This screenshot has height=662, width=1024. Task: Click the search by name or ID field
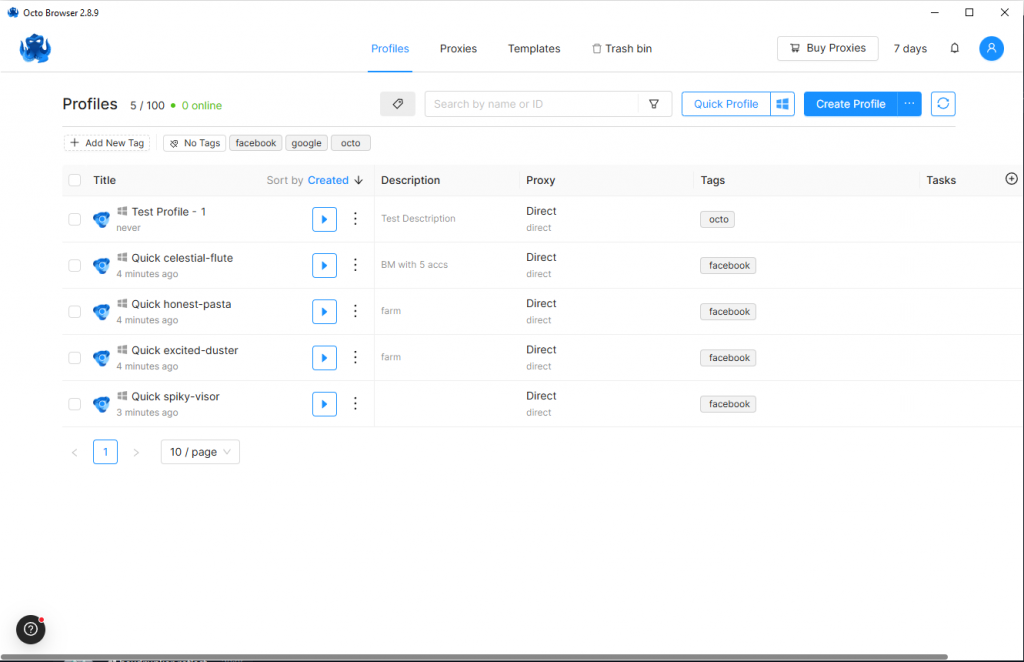pyautogui.click(x=530, y=104)
